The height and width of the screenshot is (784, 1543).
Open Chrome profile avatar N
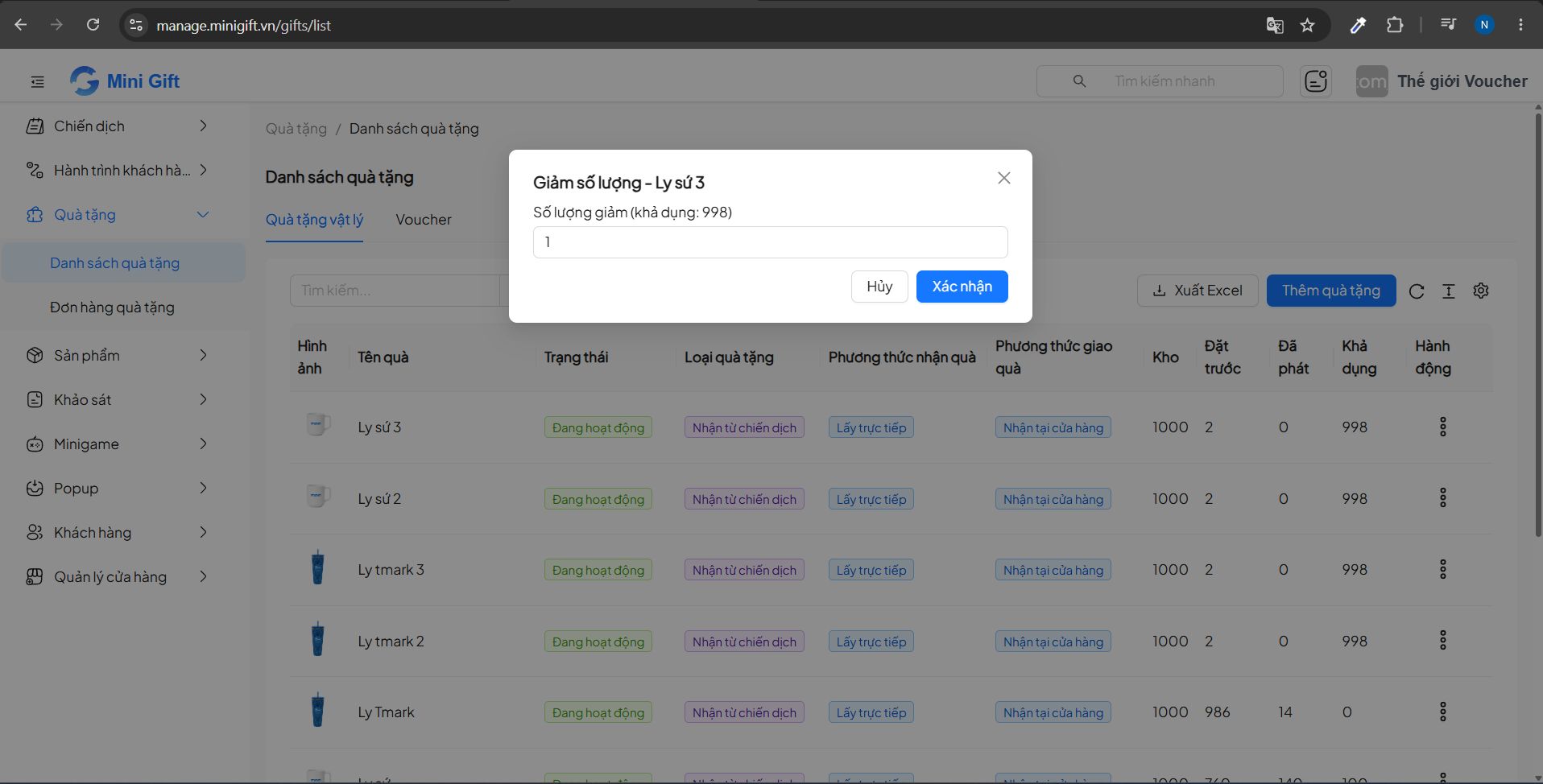click(1484, 25)
